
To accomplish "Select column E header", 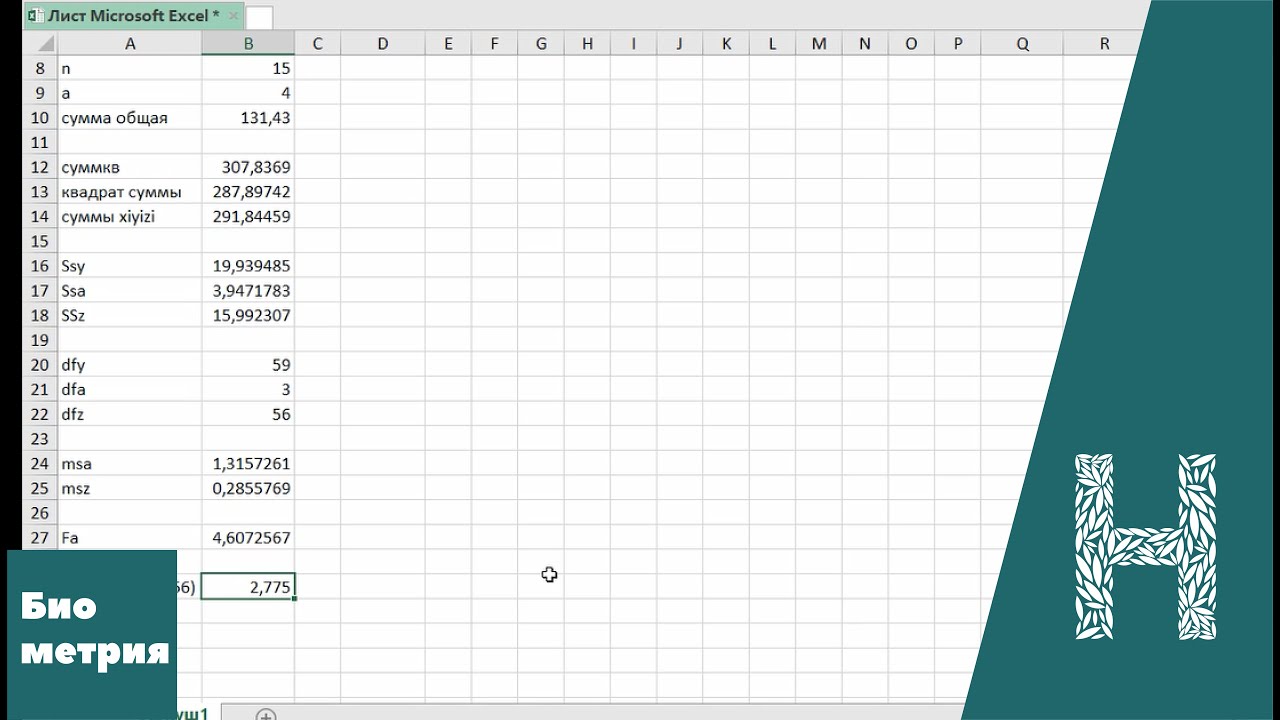I will coord(448,44).
